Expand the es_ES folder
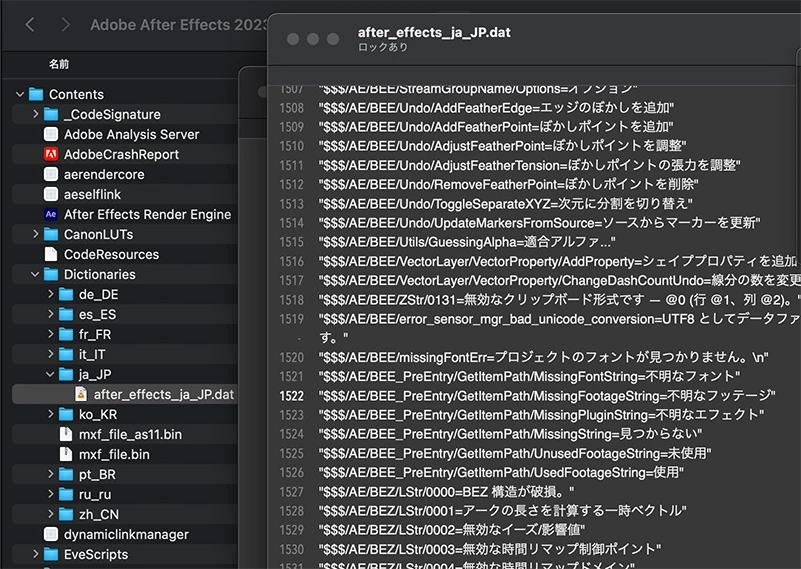 click(50, 314)
